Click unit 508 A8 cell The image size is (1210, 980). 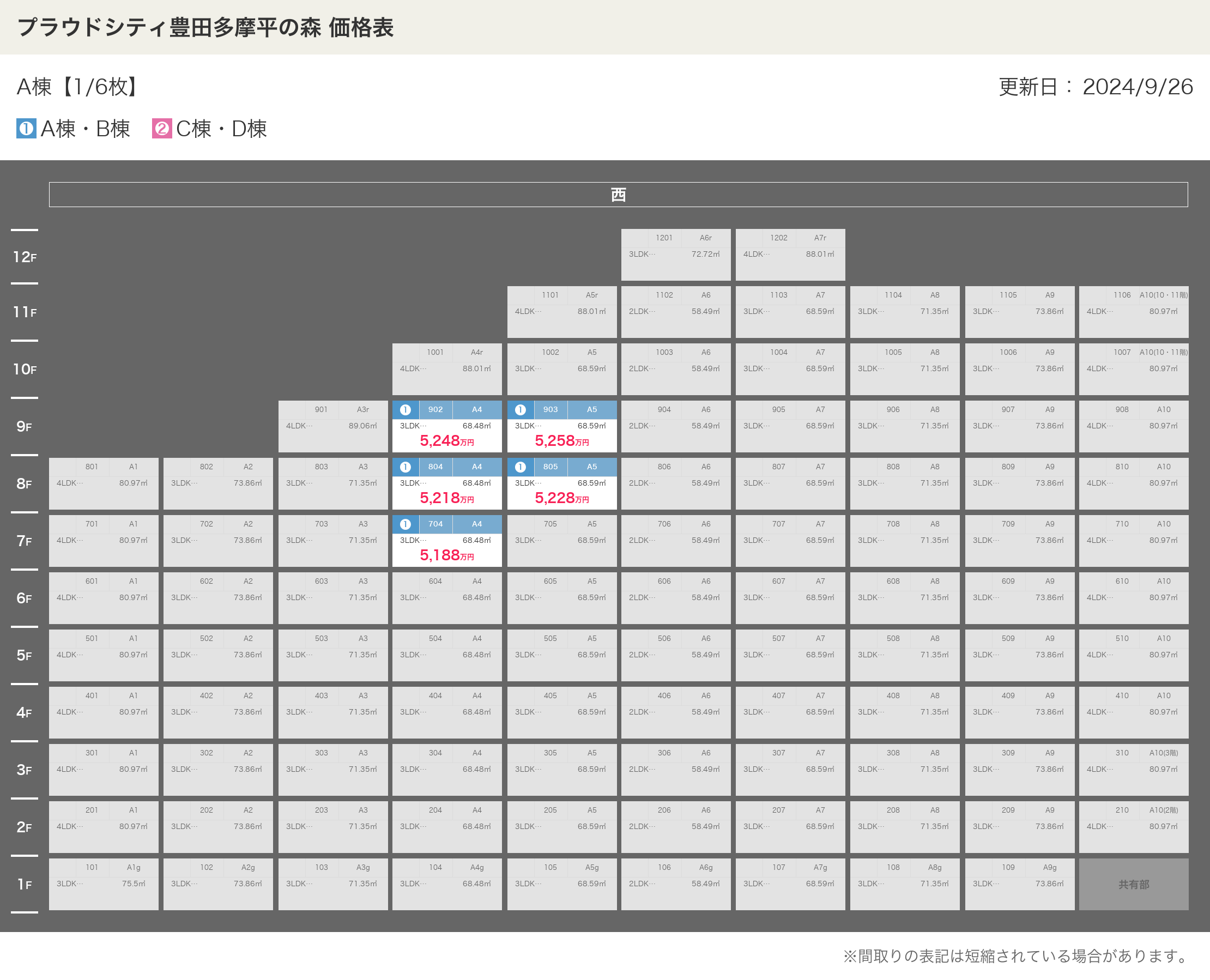[x=905, y=655]
